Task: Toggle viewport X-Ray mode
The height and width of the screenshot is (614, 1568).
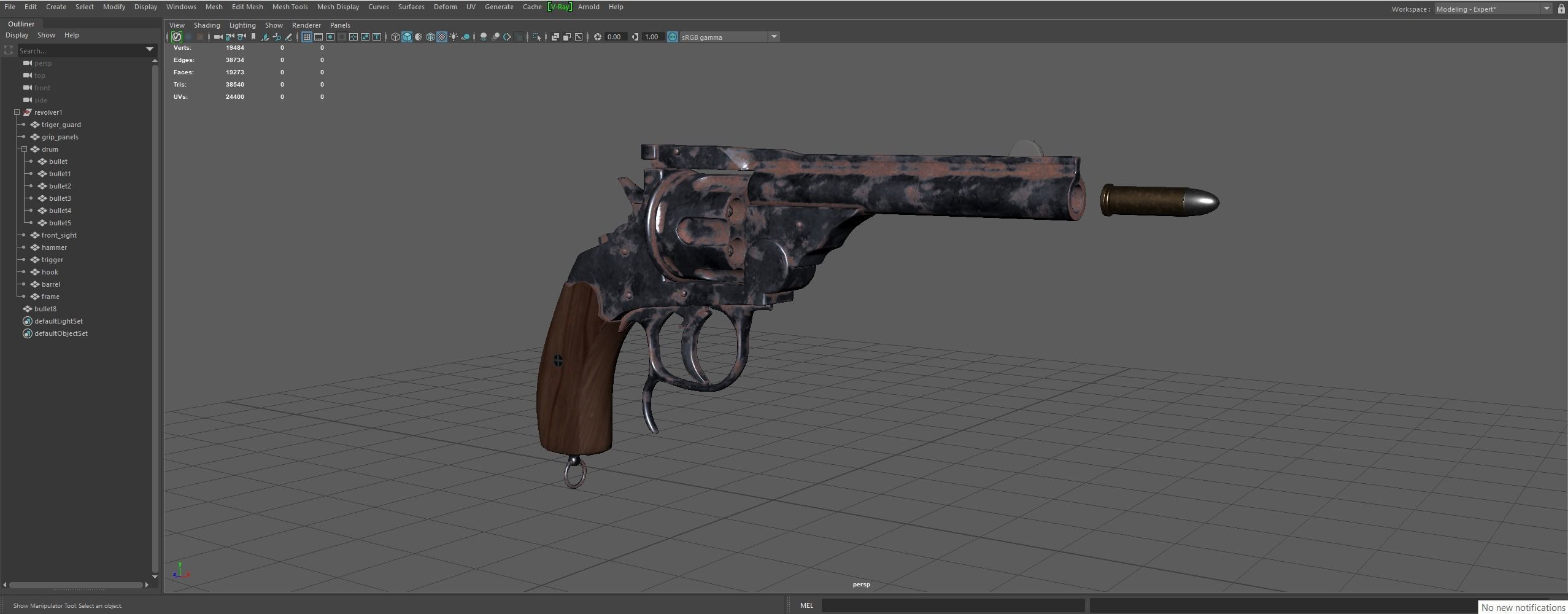Action: [x=555, y=37]
